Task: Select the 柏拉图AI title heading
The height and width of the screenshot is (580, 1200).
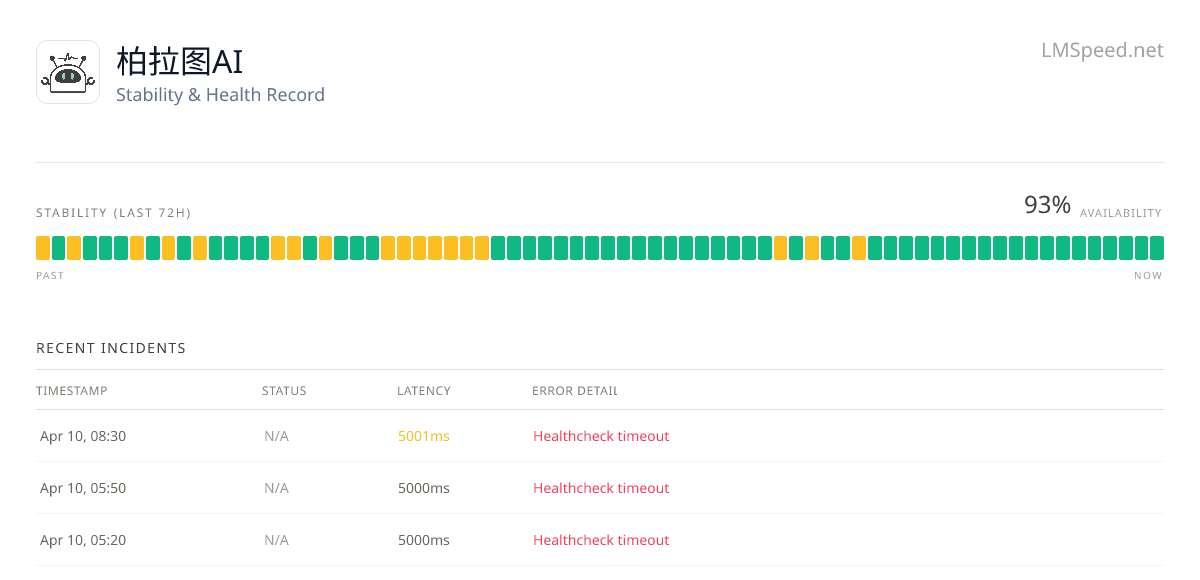Action: (x=179, y=61)
